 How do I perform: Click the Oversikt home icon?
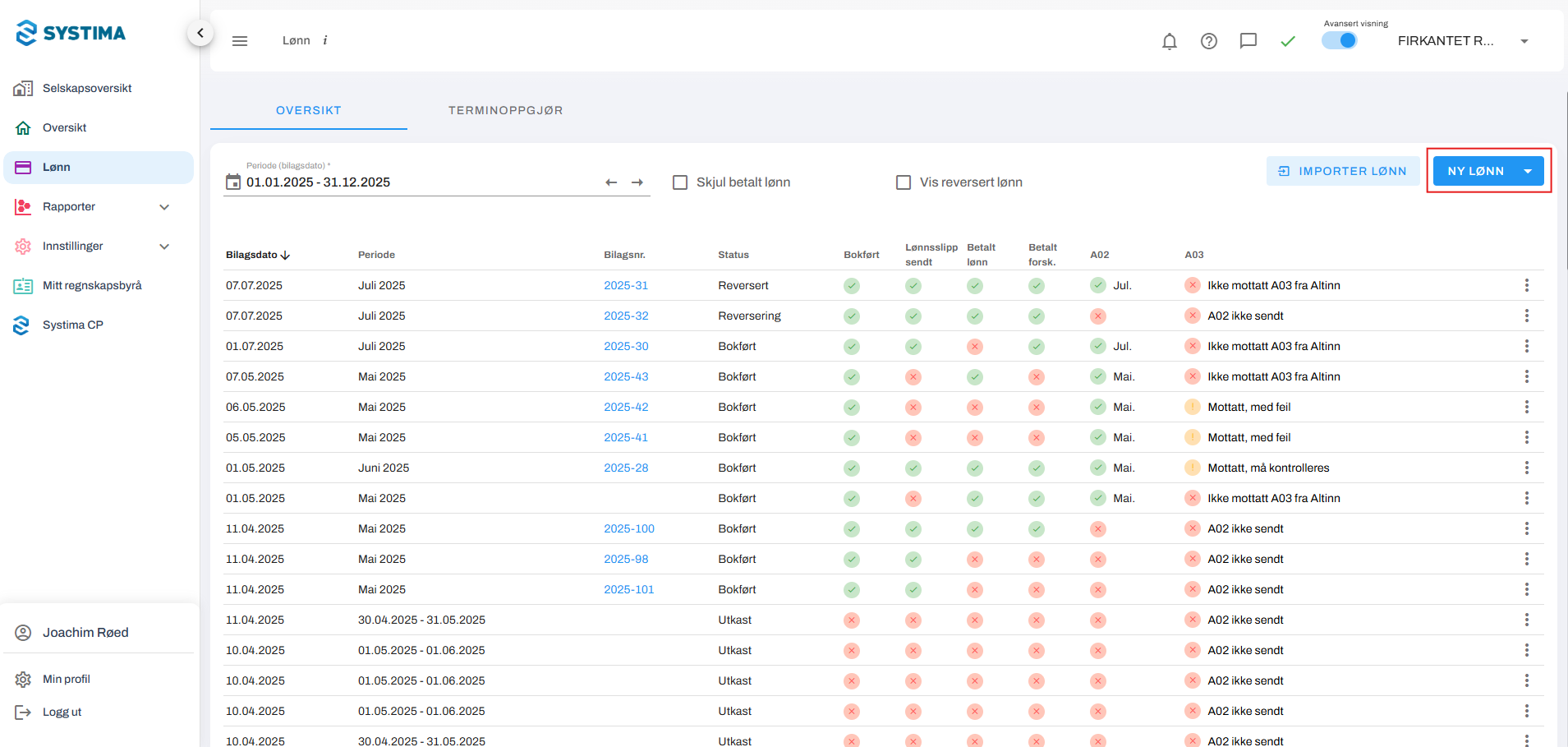pos(23,127)
